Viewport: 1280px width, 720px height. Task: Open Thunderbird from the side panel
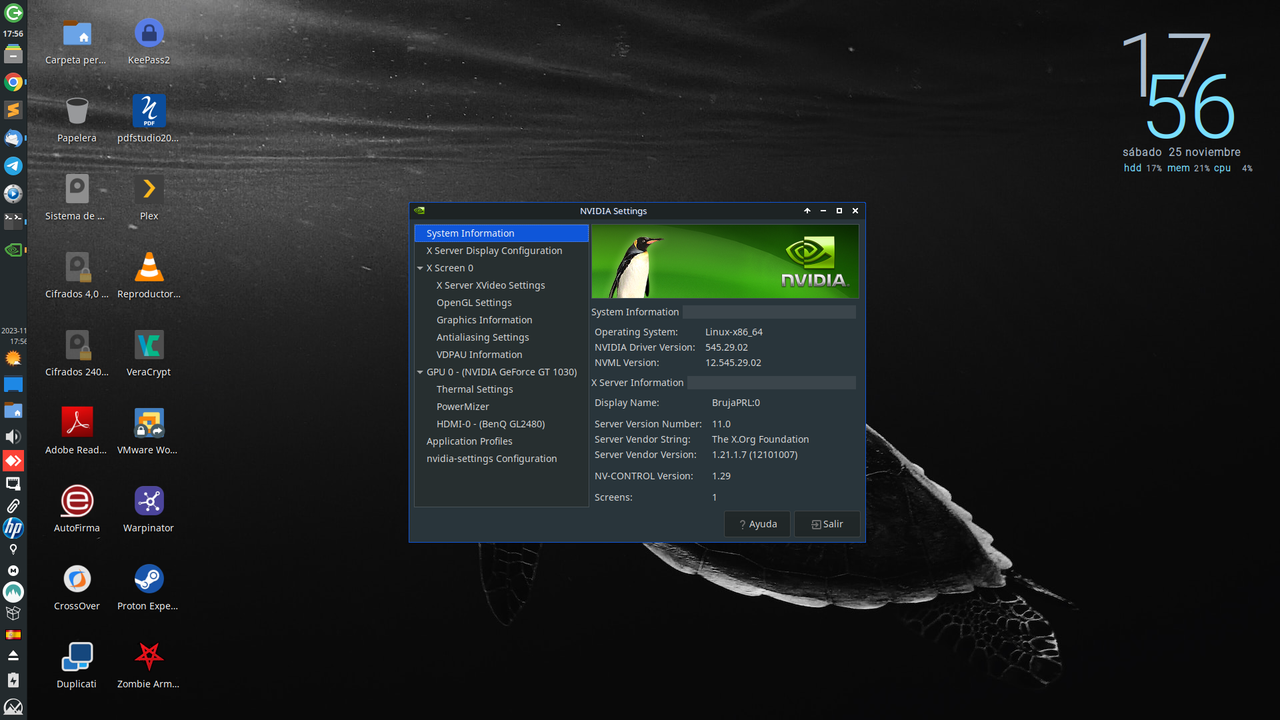[13, 138]
